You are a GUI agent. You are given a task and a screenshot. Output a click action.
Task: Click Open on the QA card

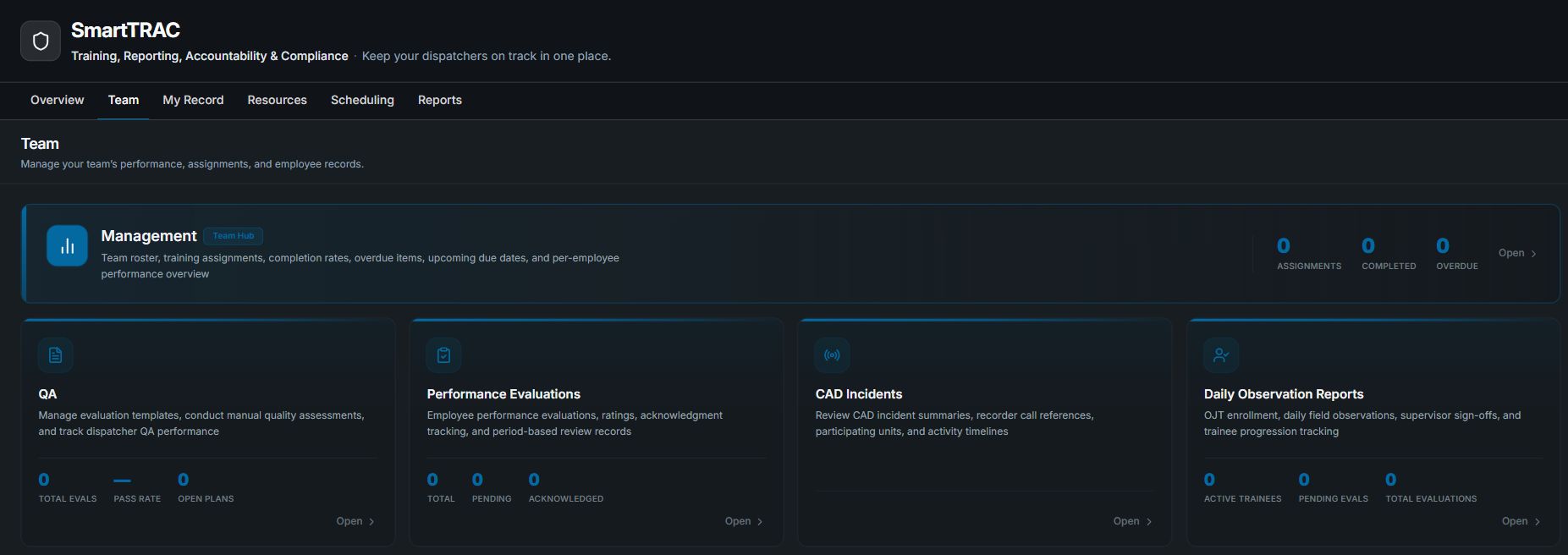click(355, 521)
